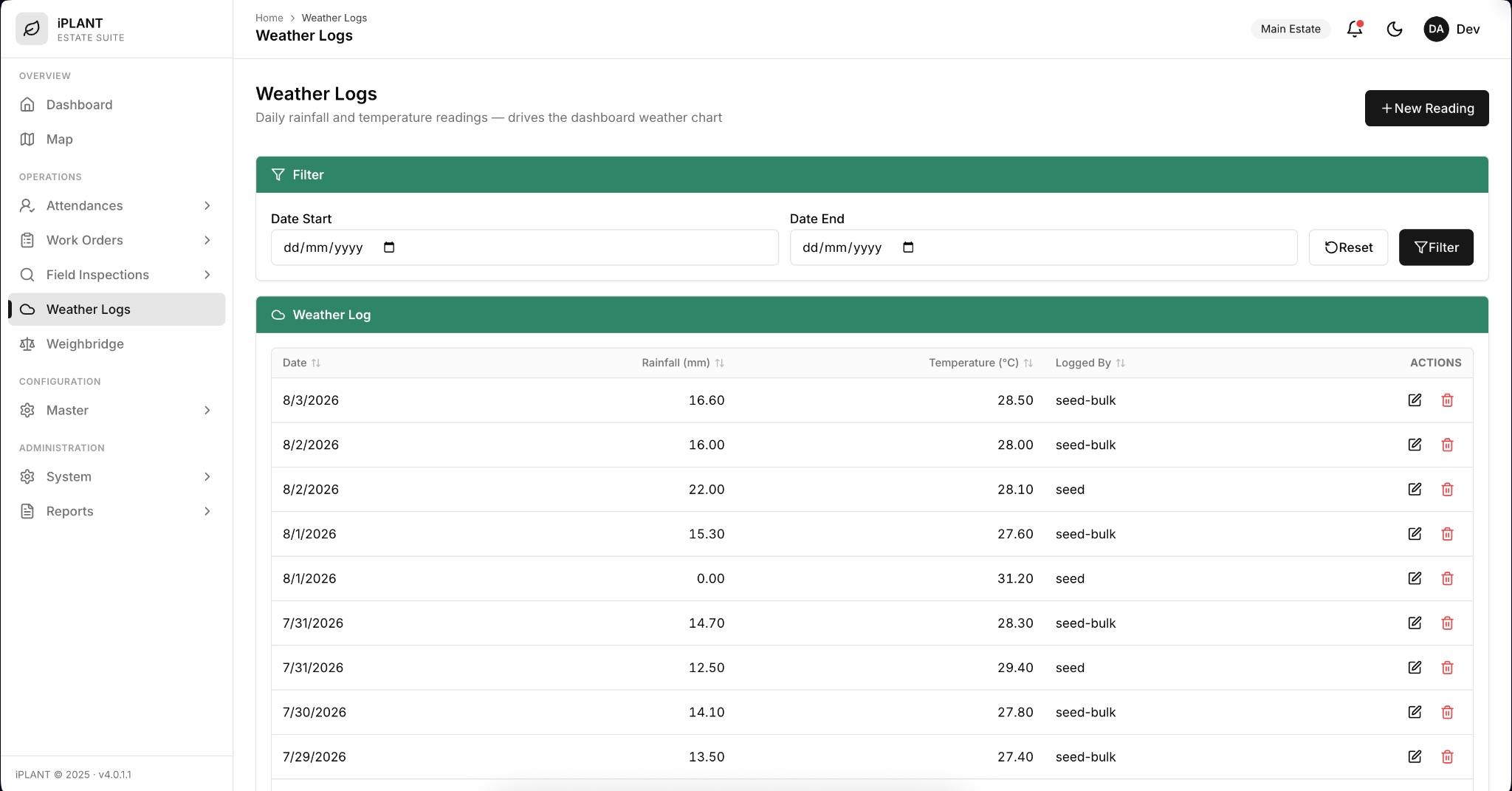Delete the 8/3/2026 weather reading
The image size is (1512, 791).
[1447, 400]
